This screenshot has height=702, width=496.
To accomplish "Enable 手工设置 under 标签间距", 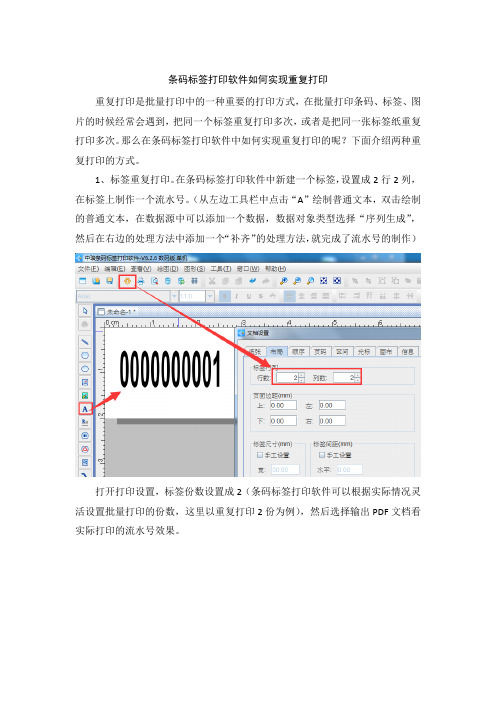I will [x=335, y=455].
